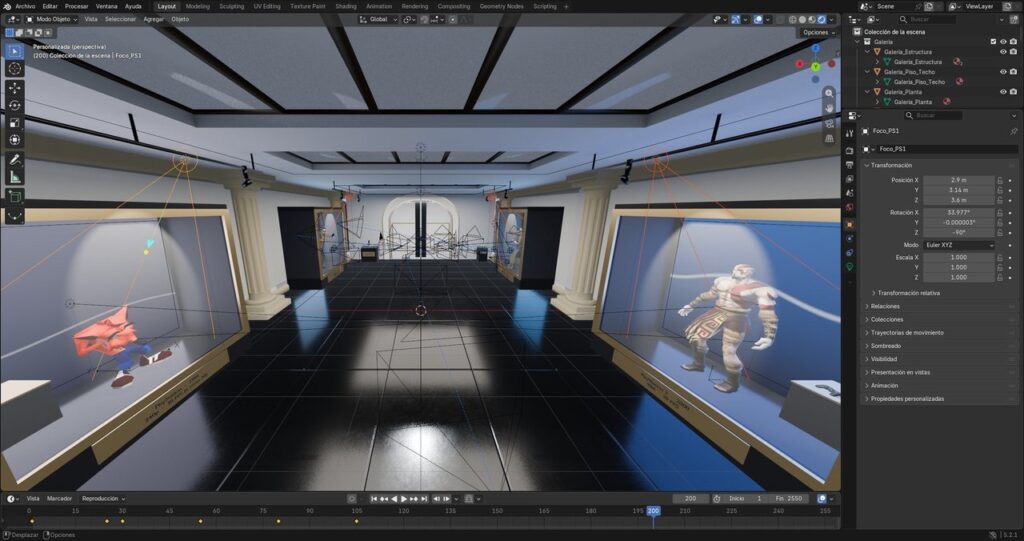Uncheck the Galeria collection exclude checkbox
The image size is (1024, 541).
coord(993,42)
